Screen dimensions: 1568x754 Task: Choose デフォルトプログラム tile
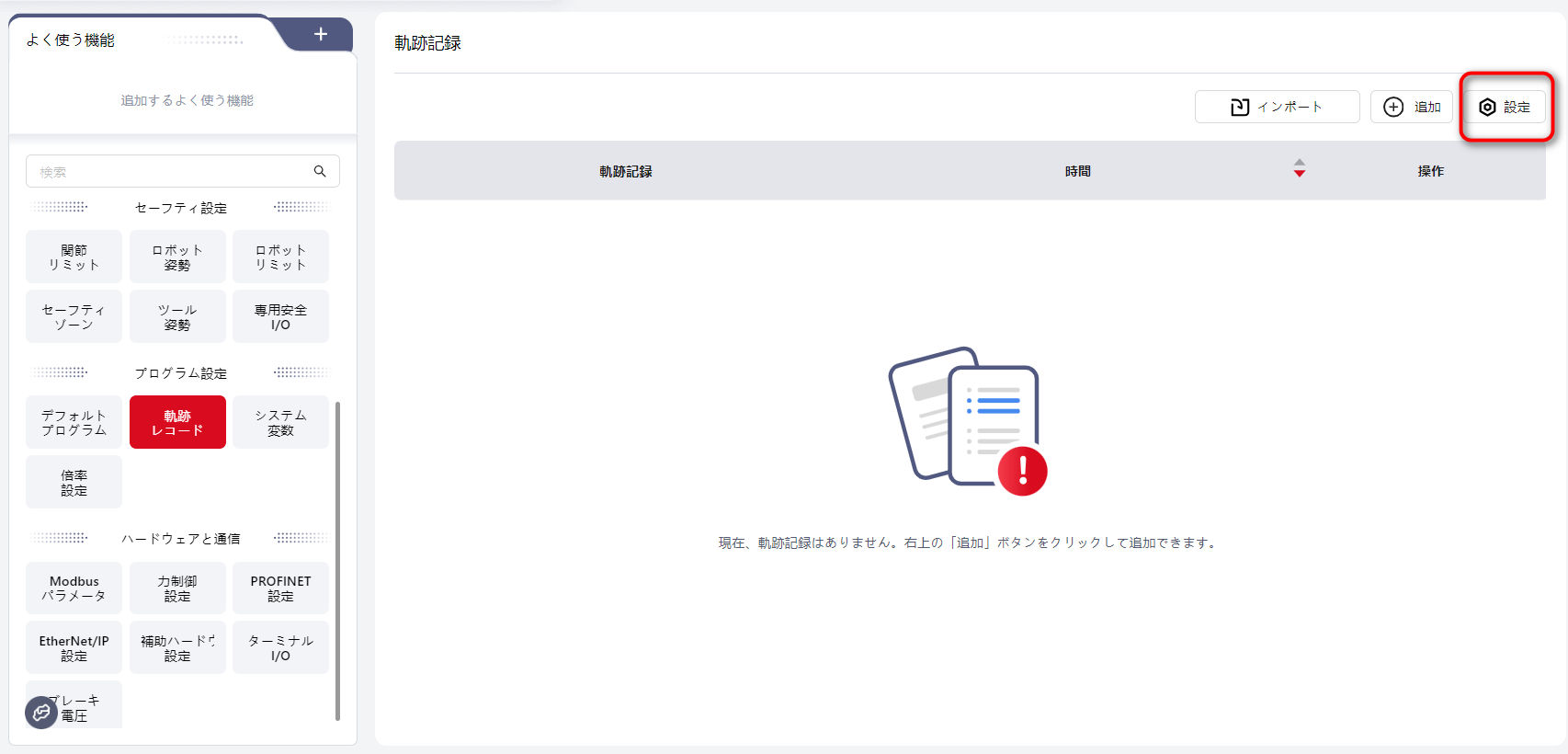pos(74,423)
